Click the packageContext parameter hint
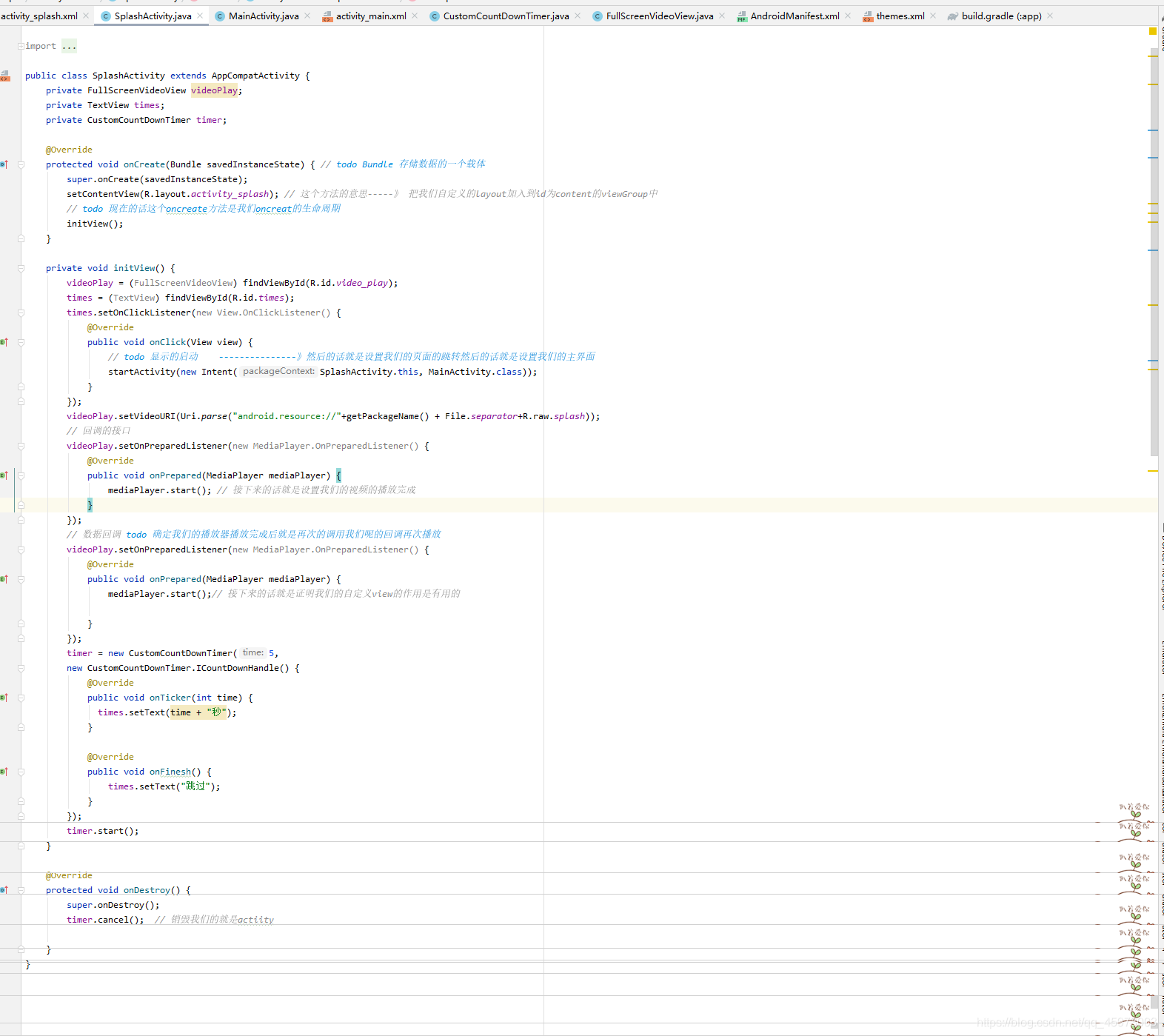 tap(278, 371)
